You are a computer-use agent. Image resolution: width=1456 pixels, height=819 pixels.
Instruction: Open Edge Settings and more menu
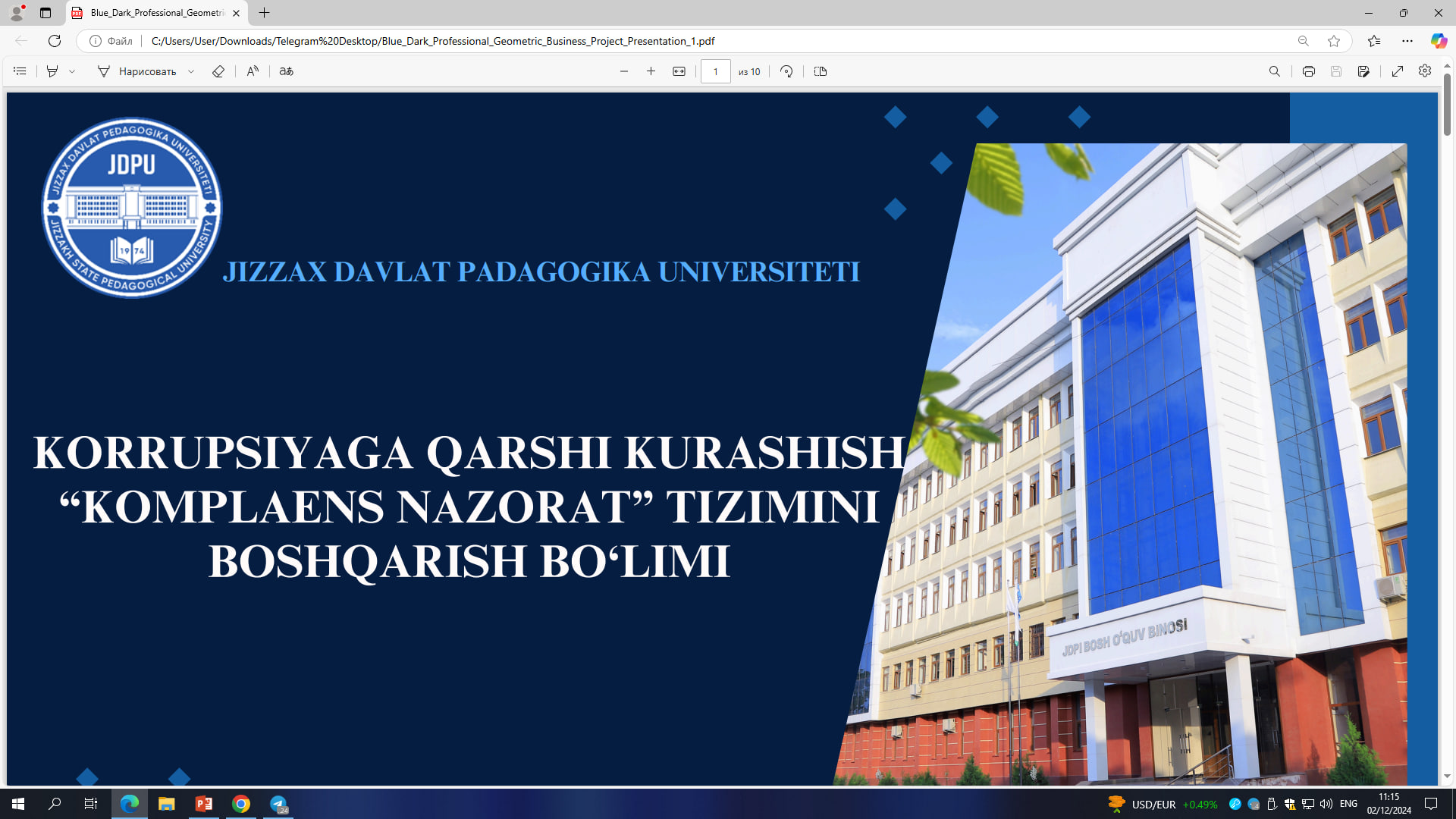point(1407,41)
